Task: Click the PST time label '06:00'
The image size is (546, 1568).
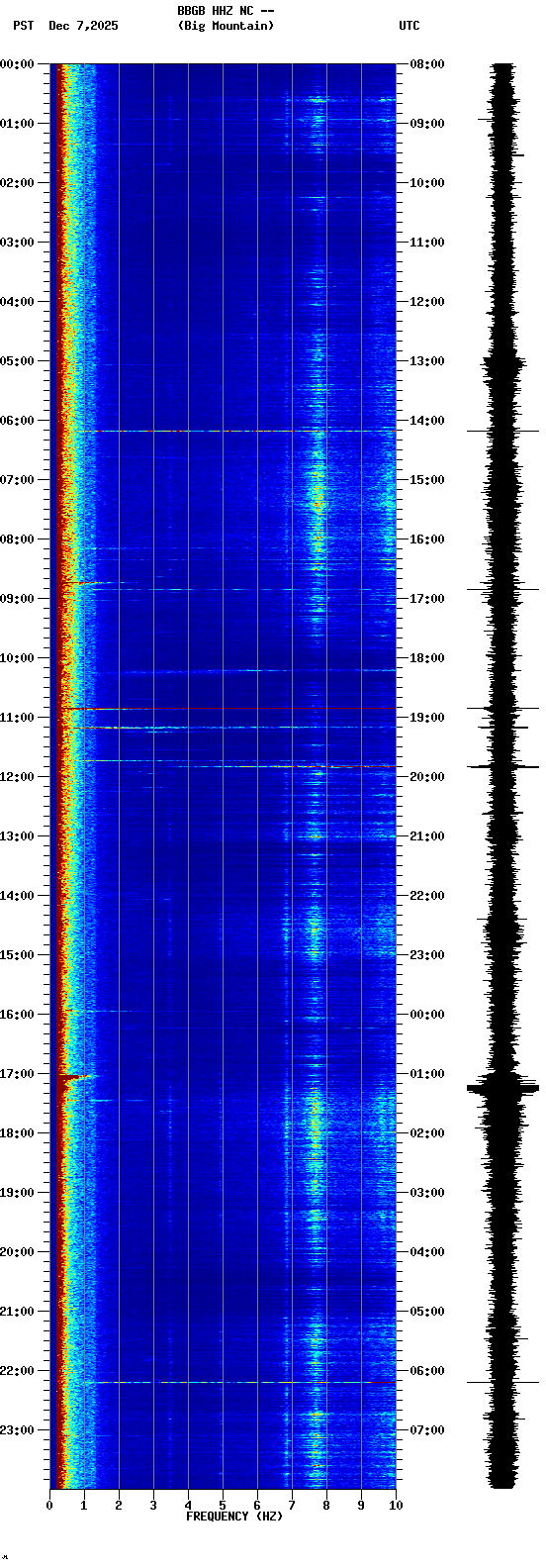Action: tap(17, 421)
